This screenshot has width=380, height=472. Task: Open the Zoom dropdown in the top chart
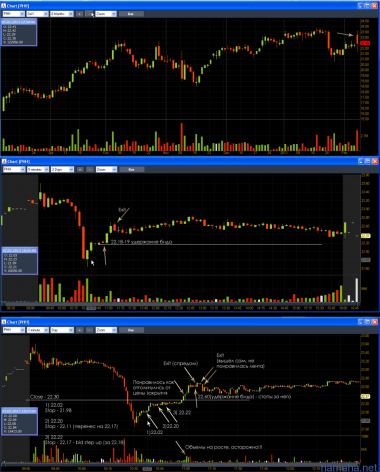(x=106, y=14)
